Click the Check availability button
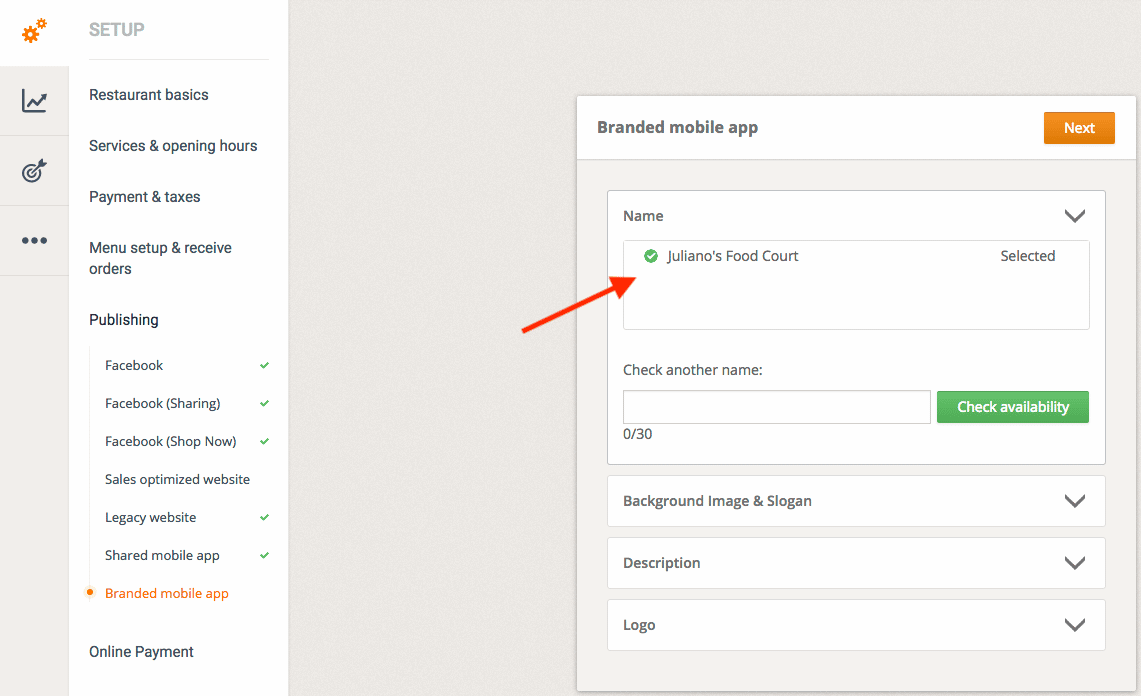Screen dimensions: 1141x696 point(1012,407)
